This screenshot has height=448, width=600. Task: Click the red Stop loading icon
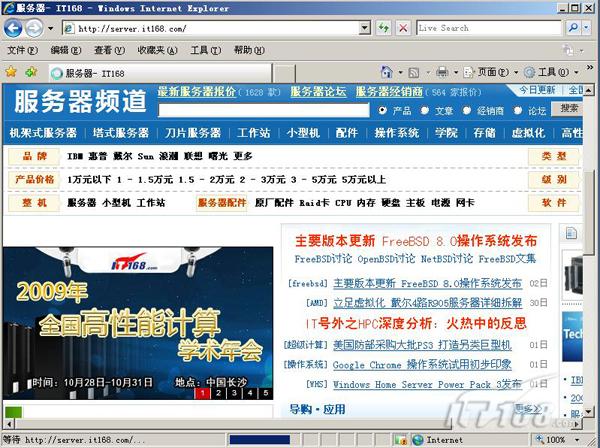coord(403,28)
